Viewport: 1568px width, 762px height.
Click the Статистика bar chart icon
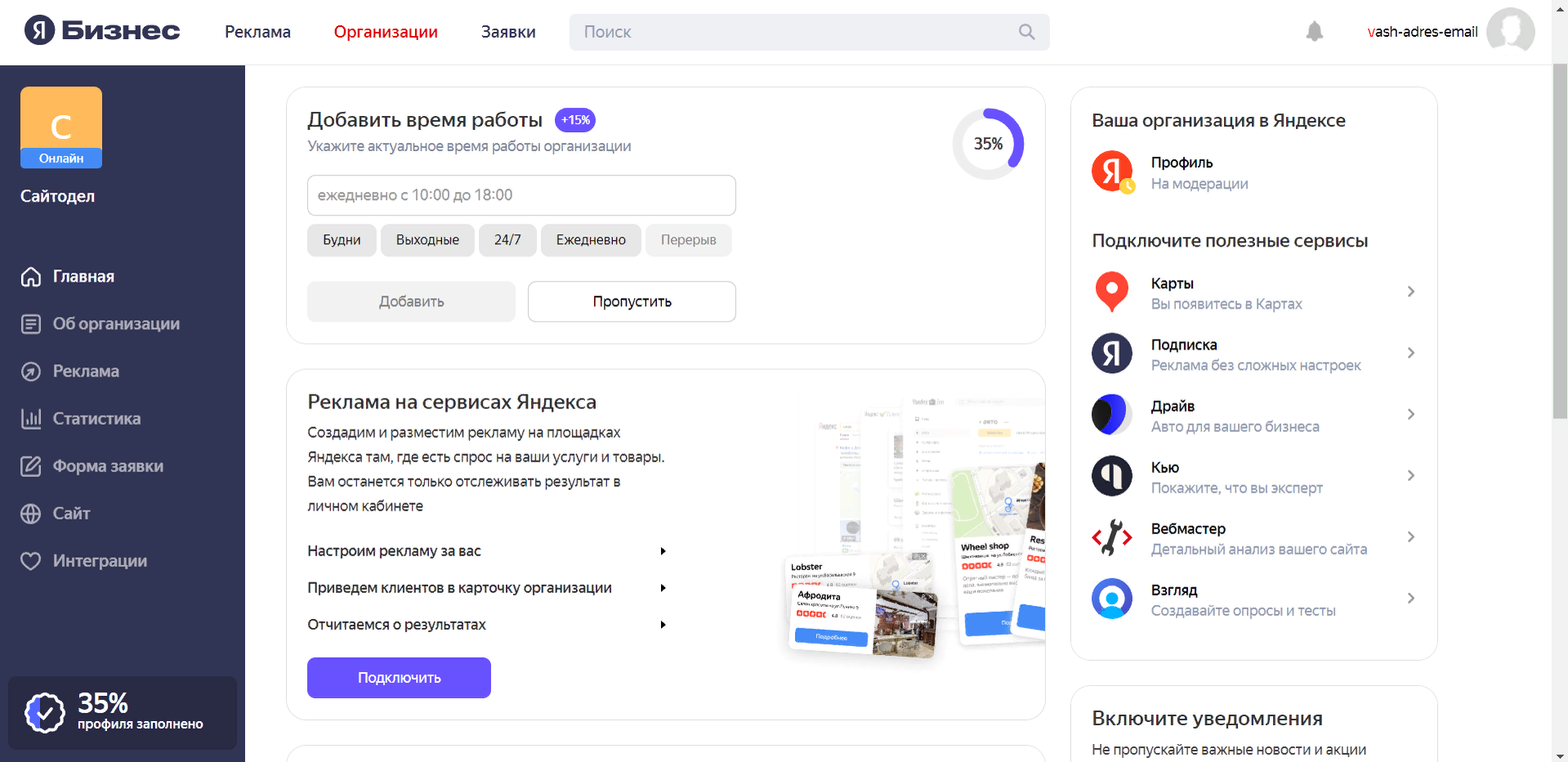[31, 419]
